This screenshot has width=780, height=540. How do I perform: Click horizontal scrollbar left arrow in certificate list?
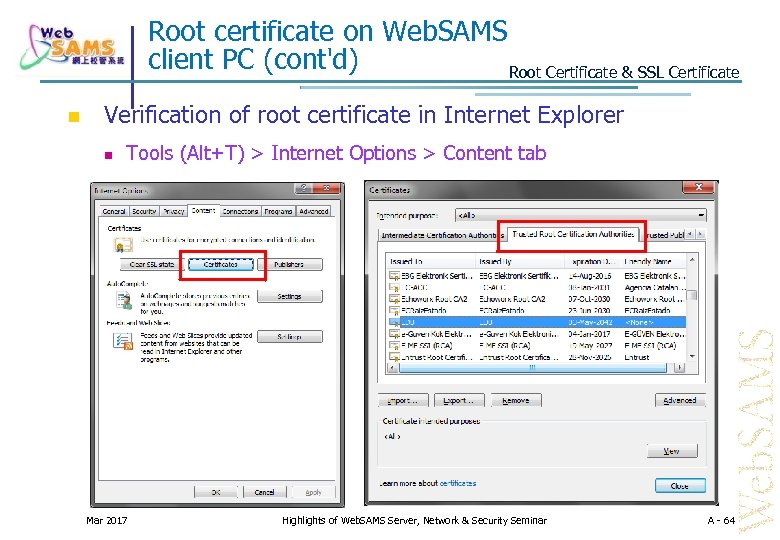393,367
